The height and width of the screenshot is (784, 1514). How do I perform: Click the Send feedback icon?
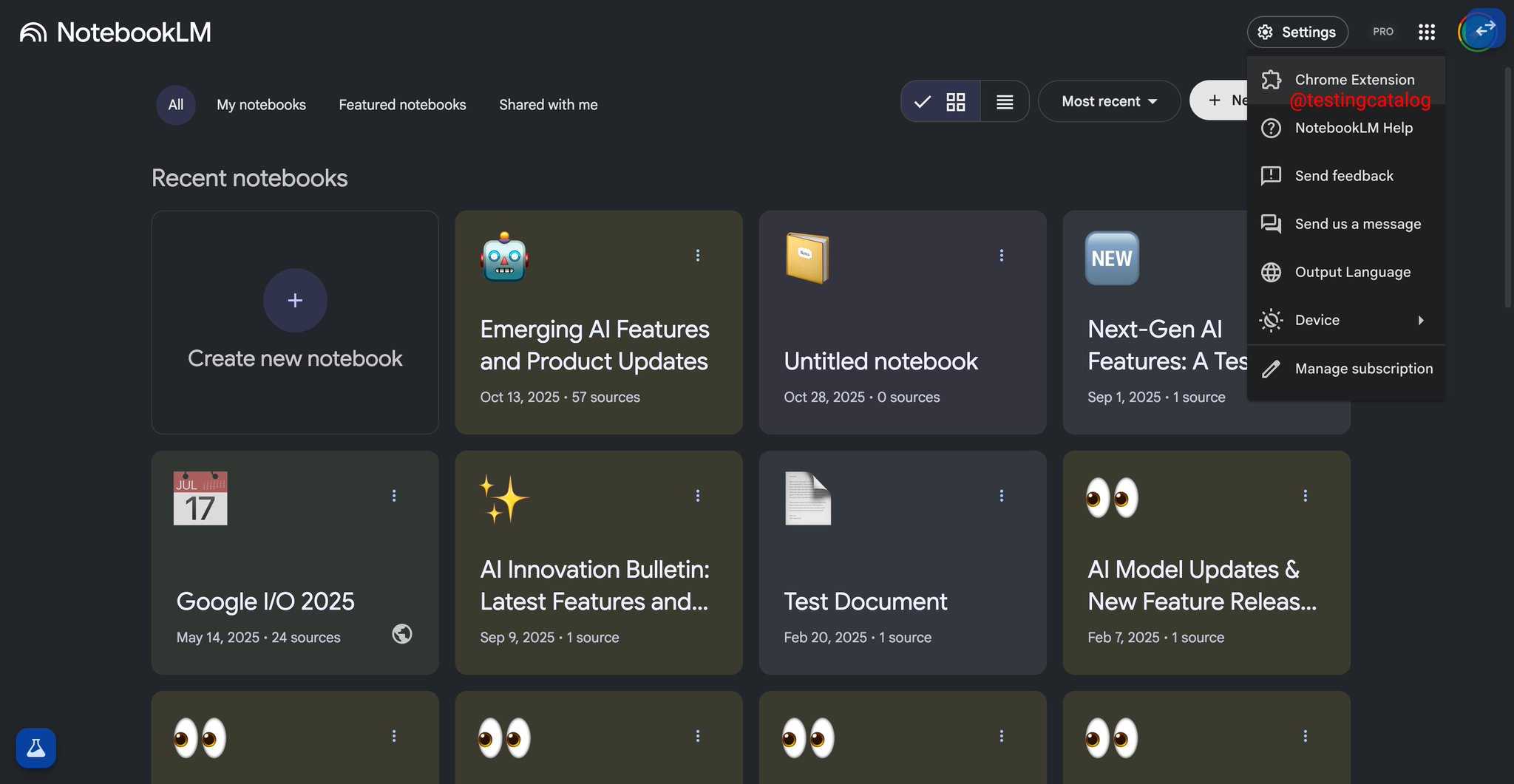tap(1271, 176)
